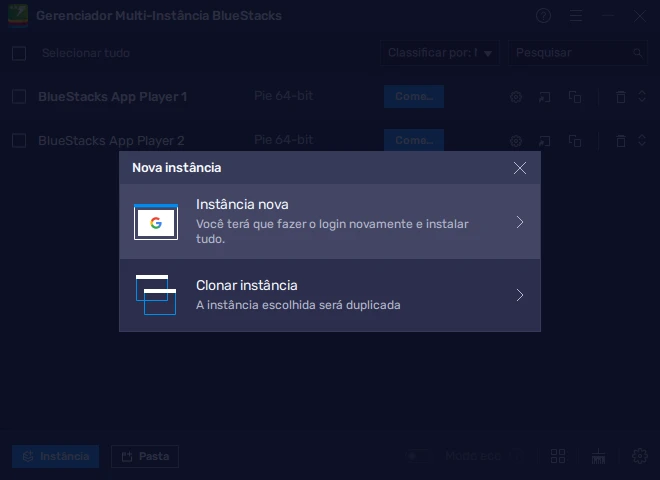Click the BlueStacks App Player 2 name
The width and height of the screenshot is (660, 480).
[x=111, y=141]
